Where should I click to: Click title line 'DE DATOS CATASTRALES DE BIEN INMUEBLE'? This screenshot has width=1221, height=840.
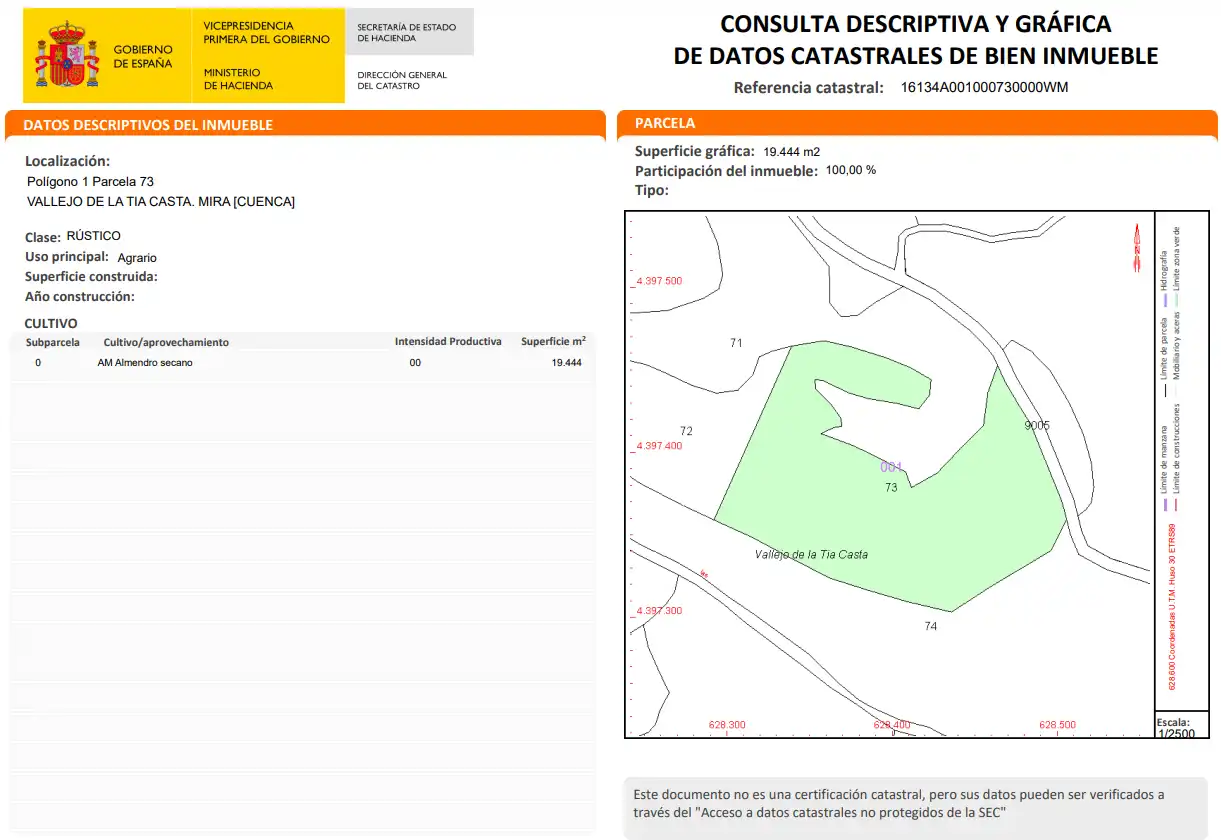(916, 56)
